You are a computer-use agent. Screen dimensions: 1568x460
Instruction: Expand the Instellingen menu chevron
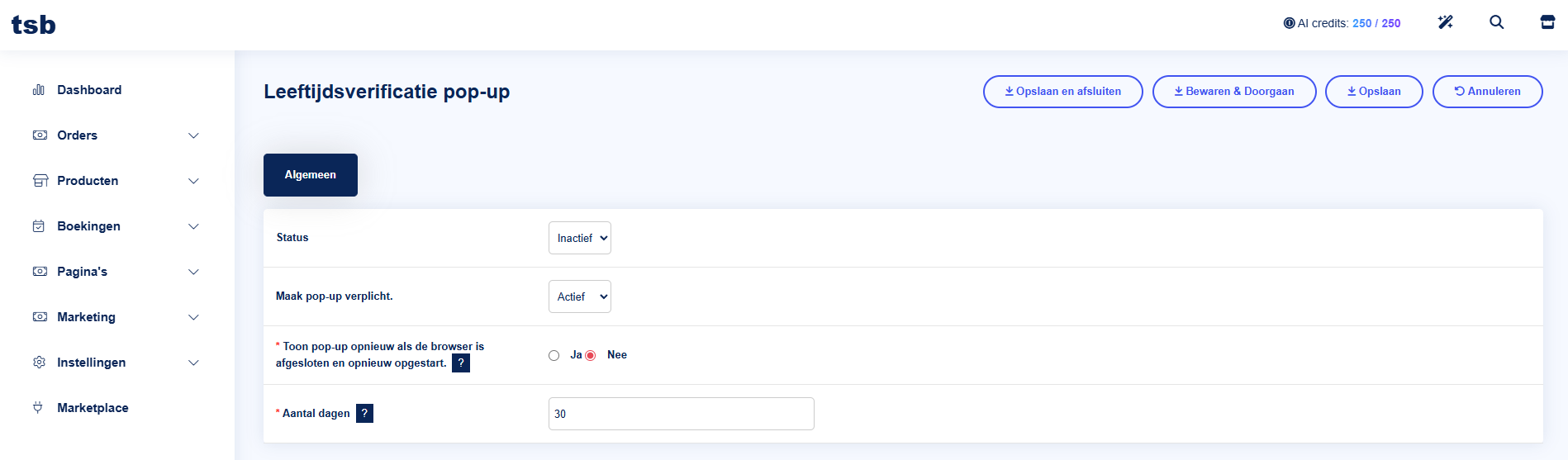[x=193, y=363]
